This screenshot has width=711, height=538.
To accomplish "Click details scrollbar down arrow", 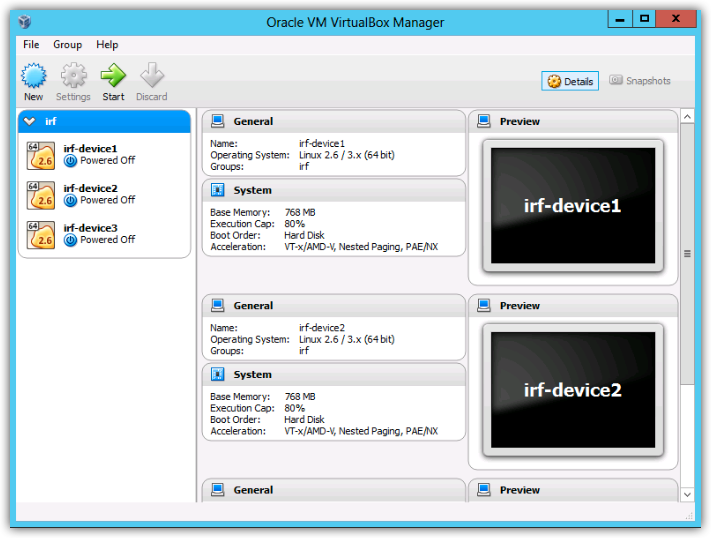I will point(687,494).
